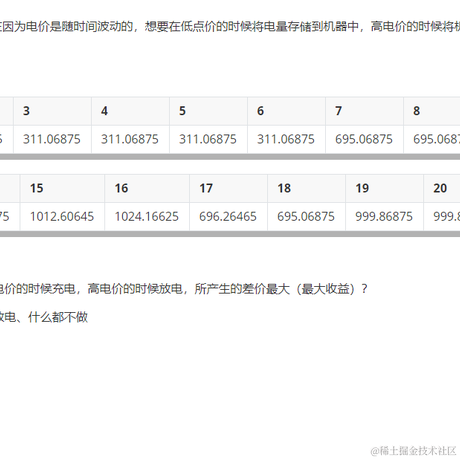Select value 1012.60645 under column 15

[62, 217]
